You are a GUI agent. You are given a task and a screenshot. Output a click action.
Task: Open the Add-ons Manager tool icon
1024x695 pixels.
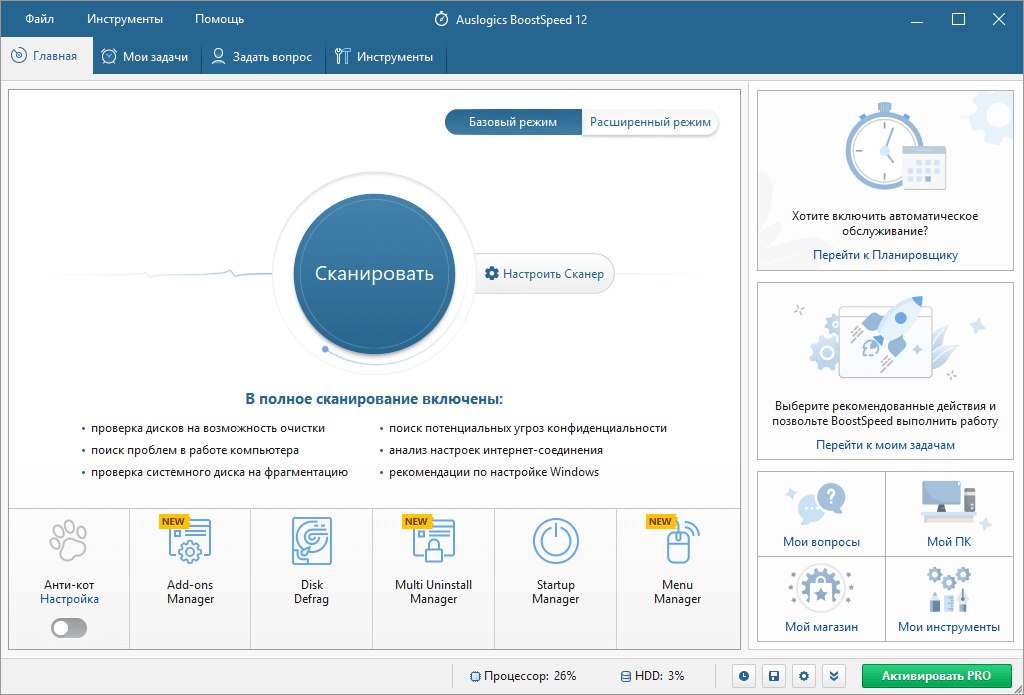coord(190,541)
